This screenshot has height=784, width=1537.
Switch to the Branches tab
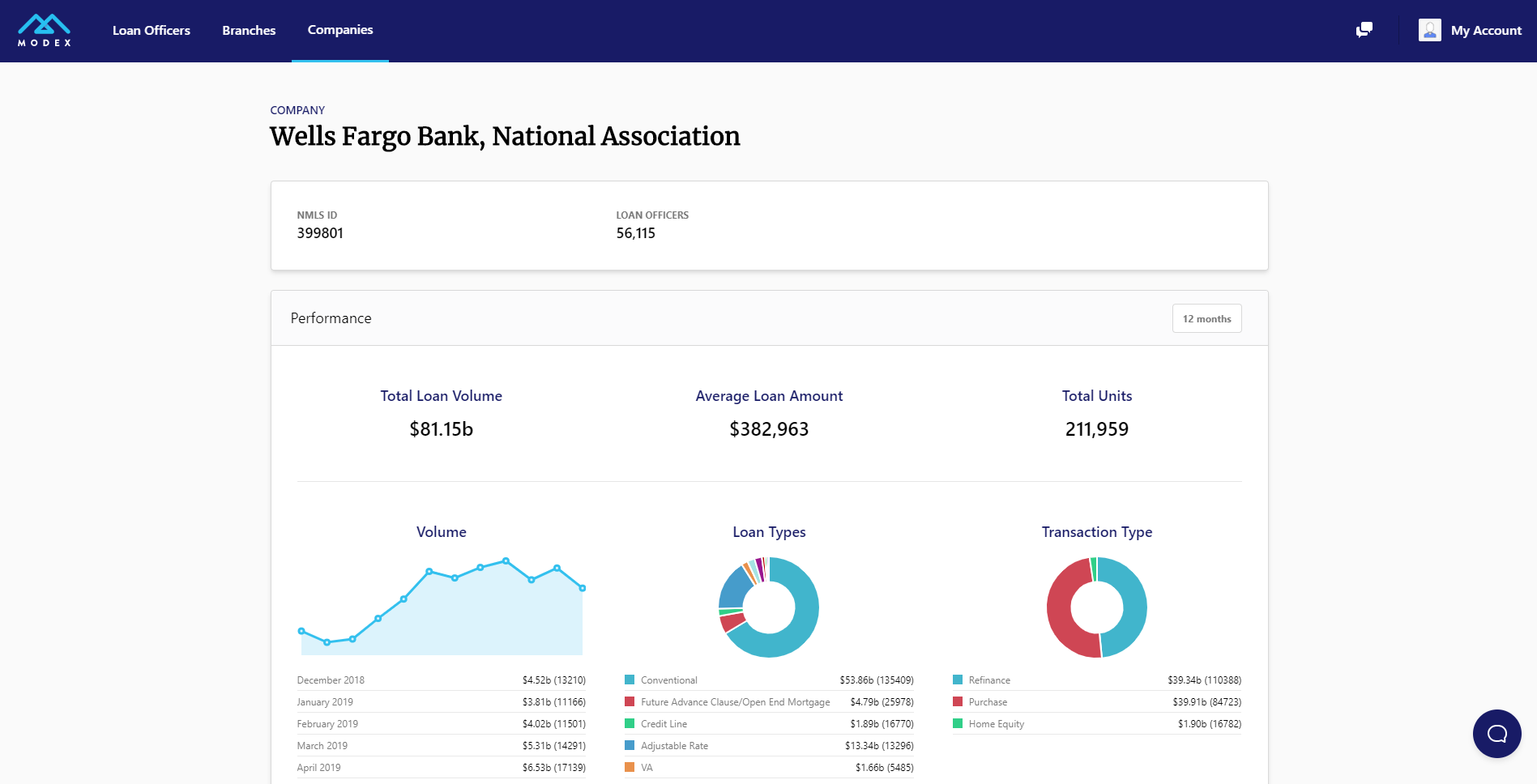tap(248, 30)
